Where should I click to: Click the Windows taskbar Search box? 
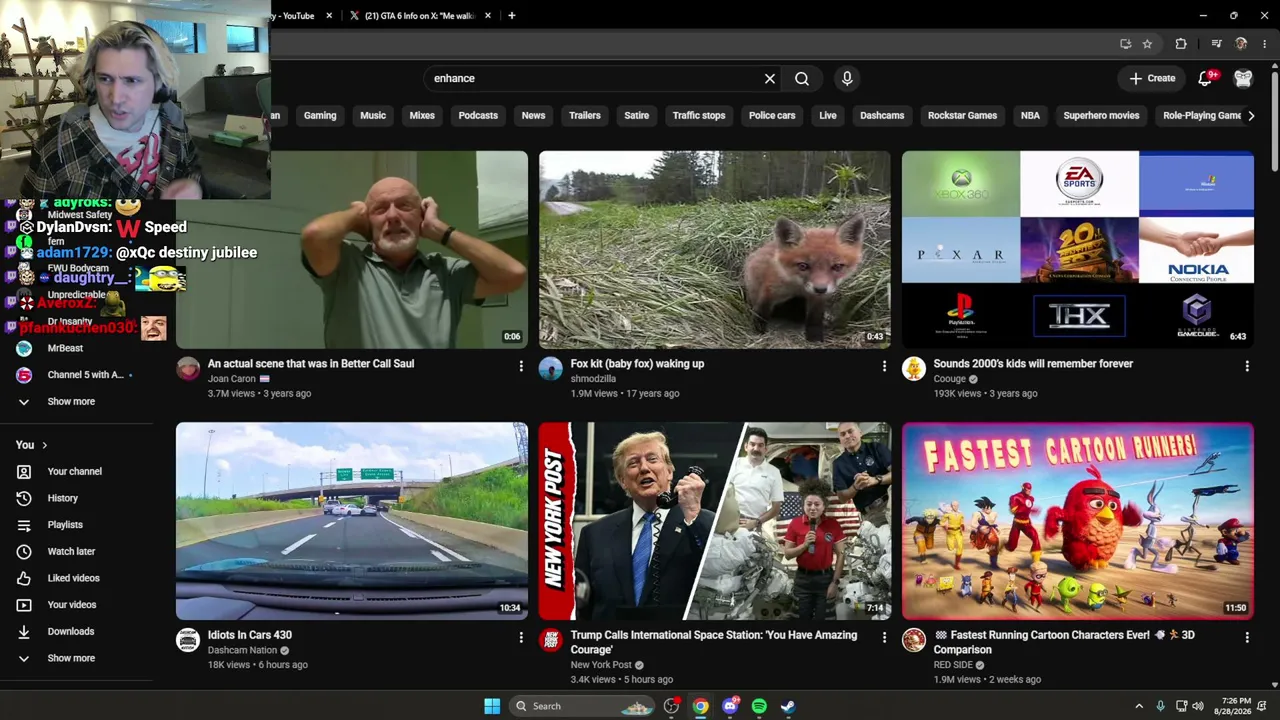pos(583,706)
